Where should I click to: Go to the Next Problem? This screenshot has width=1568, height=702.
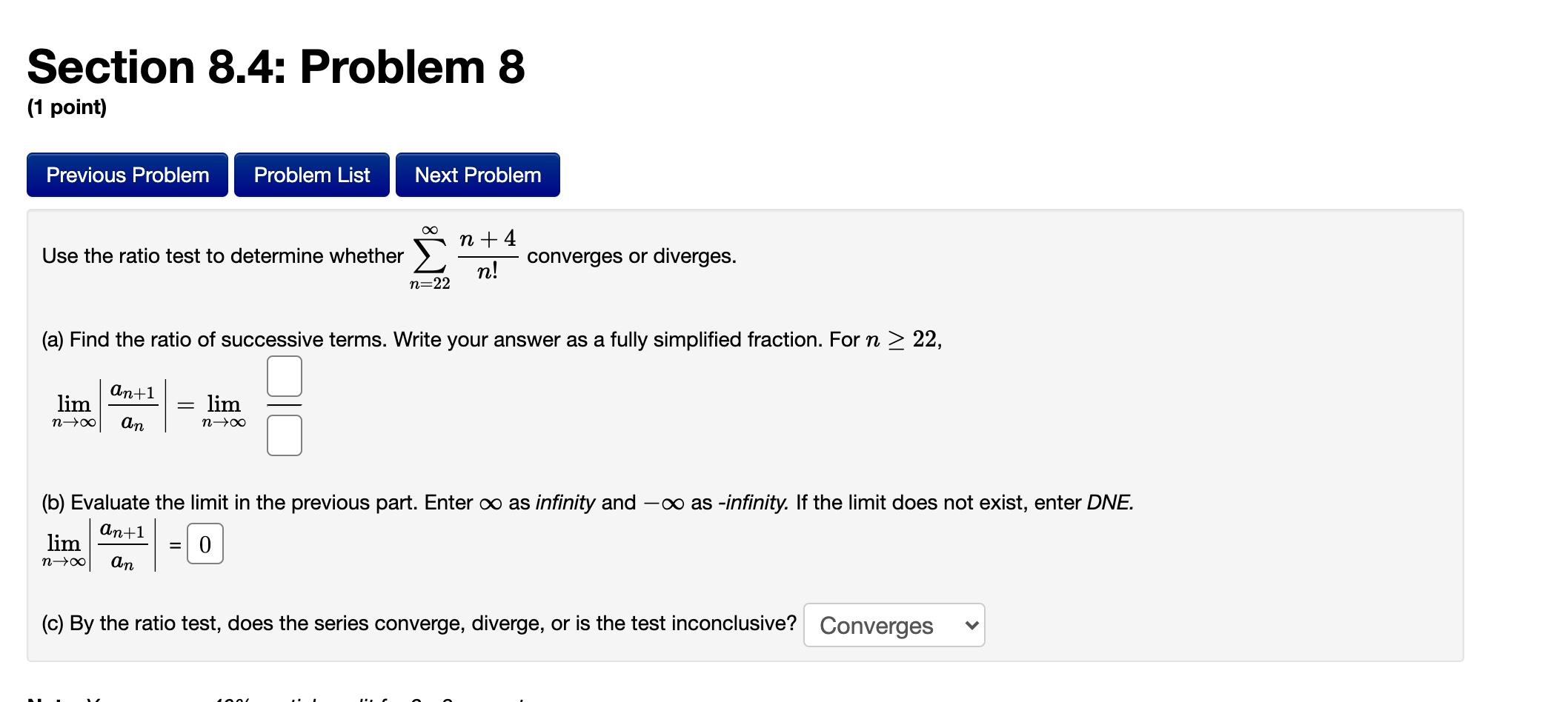pyautogui.click(x=477, y=175)
